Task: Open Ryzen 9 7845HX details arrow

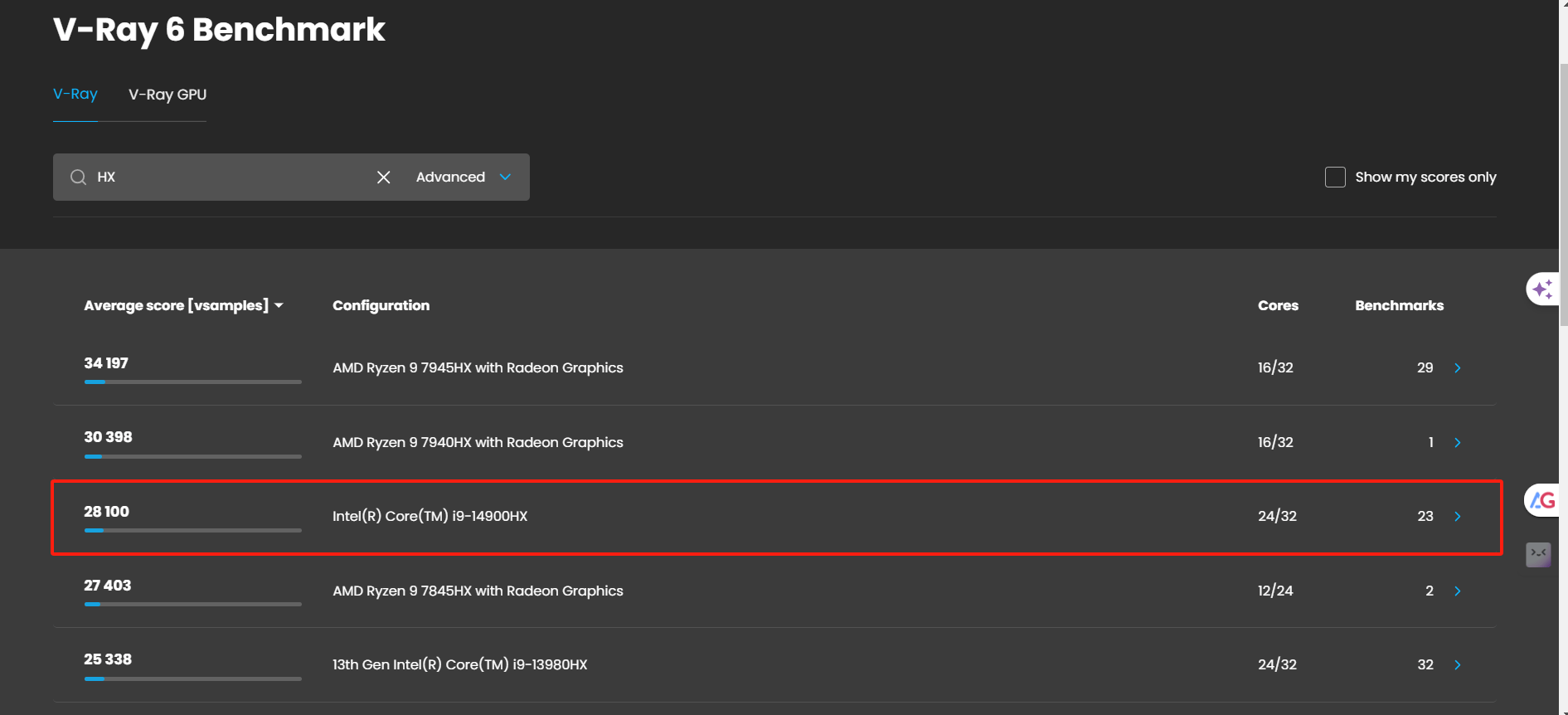Action: point(1457,591)
